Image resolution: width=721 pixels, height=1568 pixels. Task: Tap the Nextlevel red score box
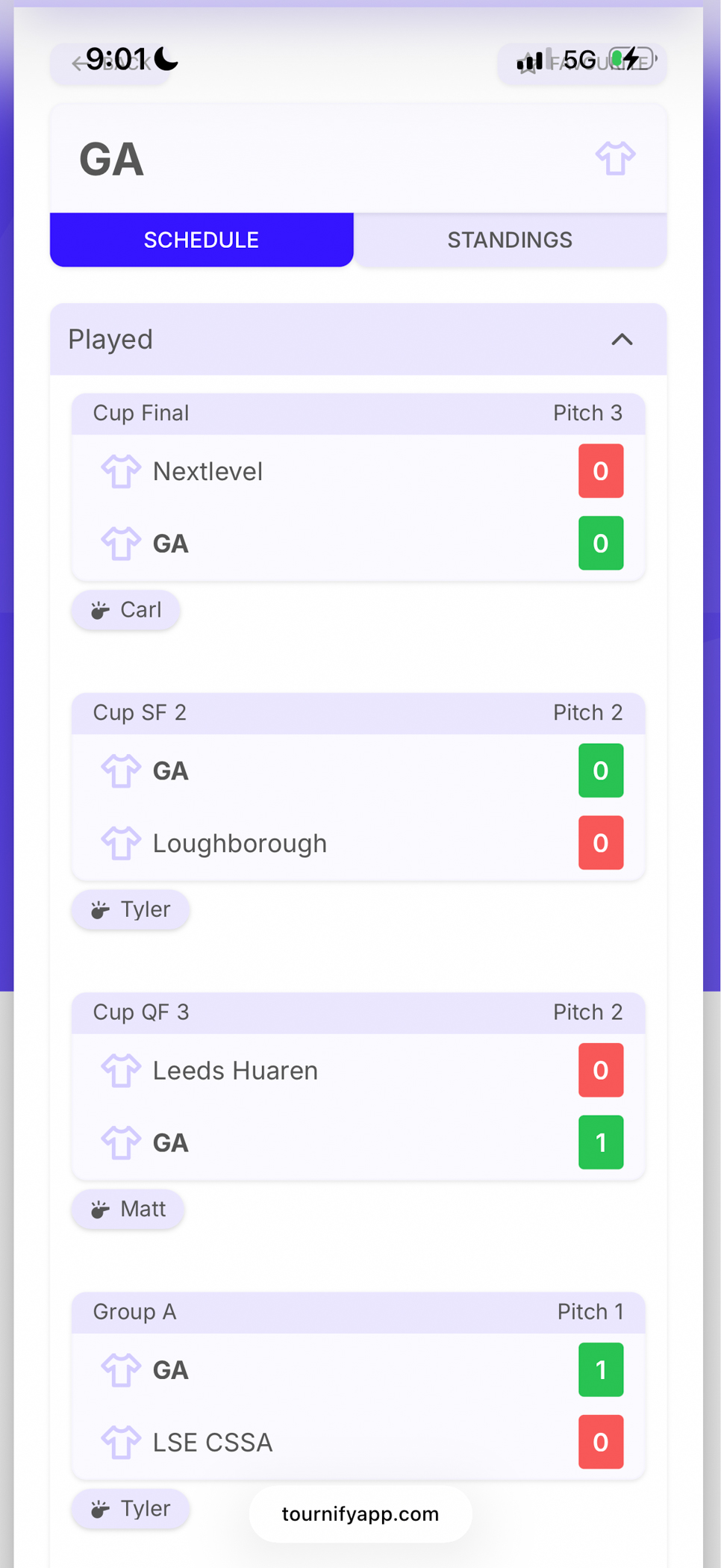pos(601,471)
